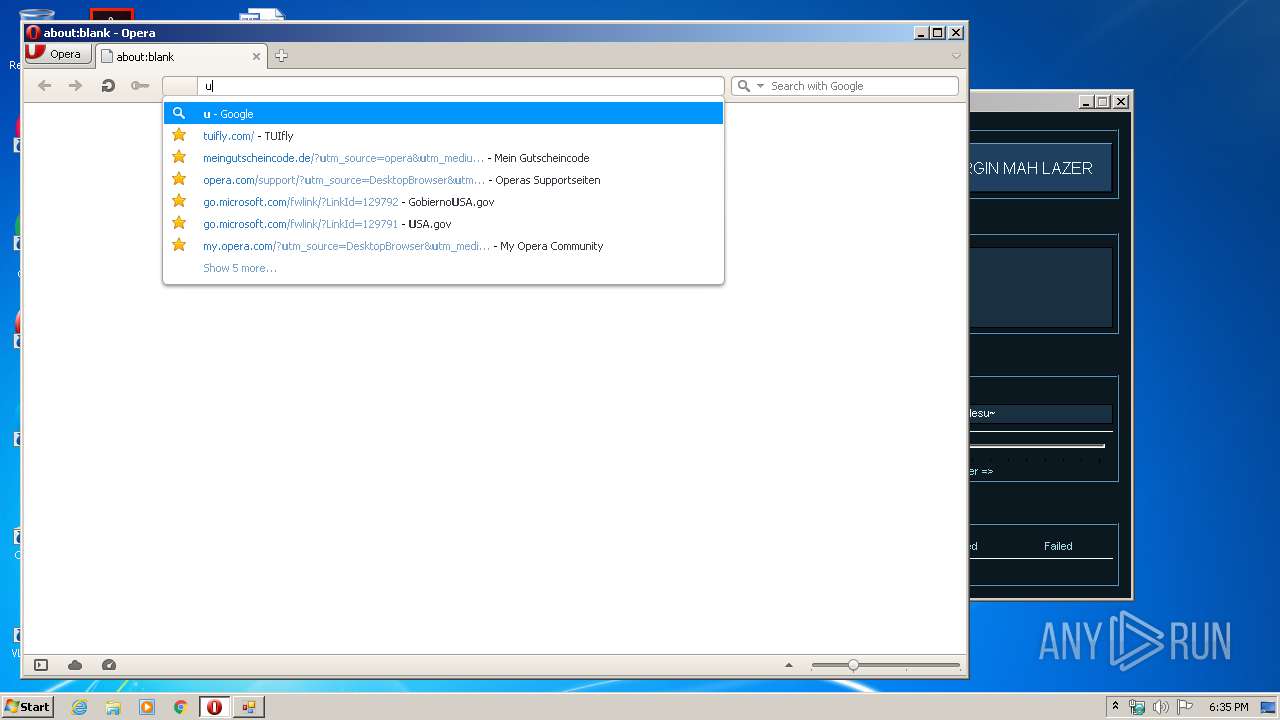Open the password wand key icon
The width and height of the screenshot is (1280, 720).
click(x=140, y=86)
